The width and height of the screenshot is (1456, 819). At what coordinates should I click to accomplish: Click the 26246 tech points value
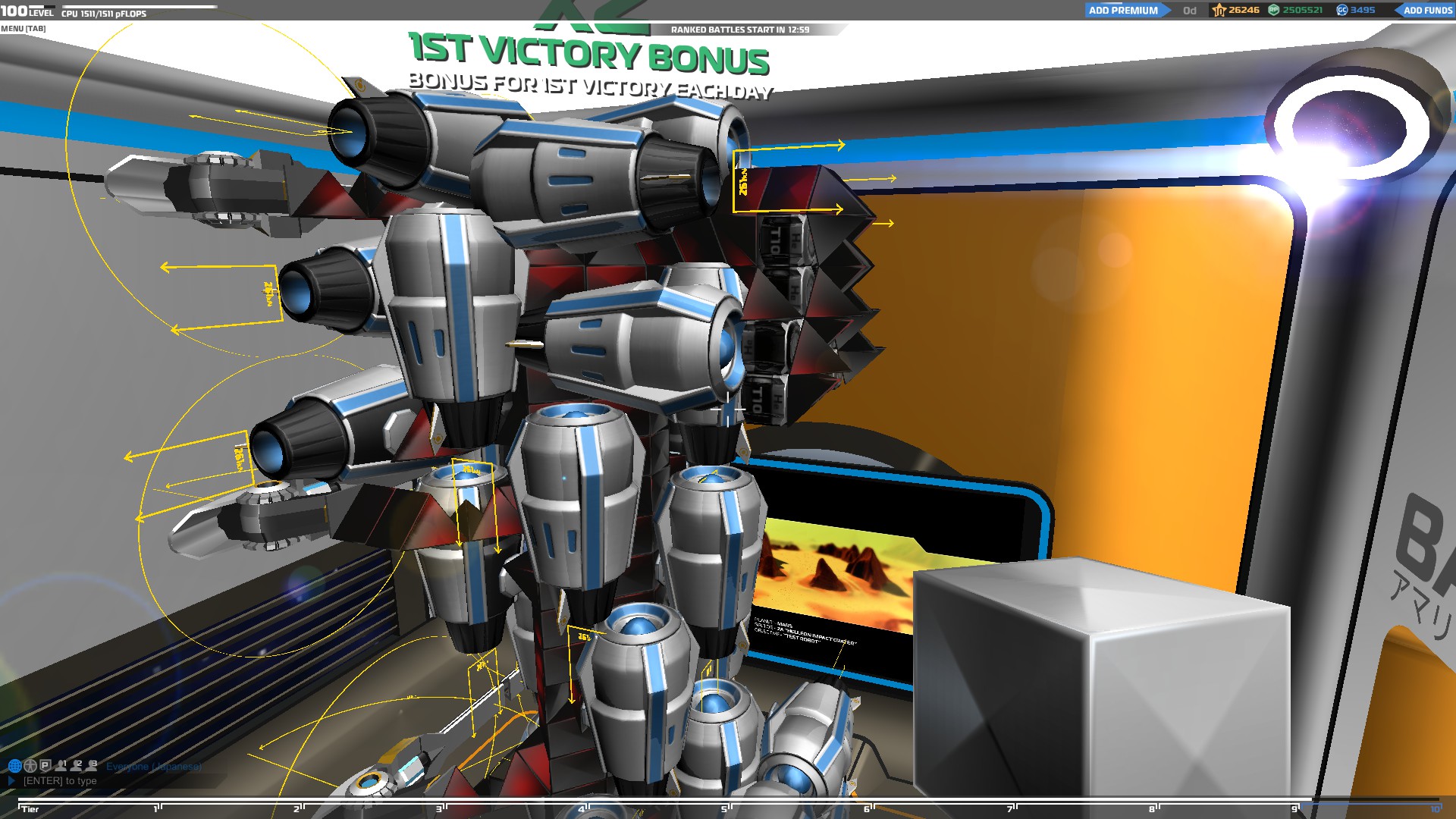(x=1244, y=10)
